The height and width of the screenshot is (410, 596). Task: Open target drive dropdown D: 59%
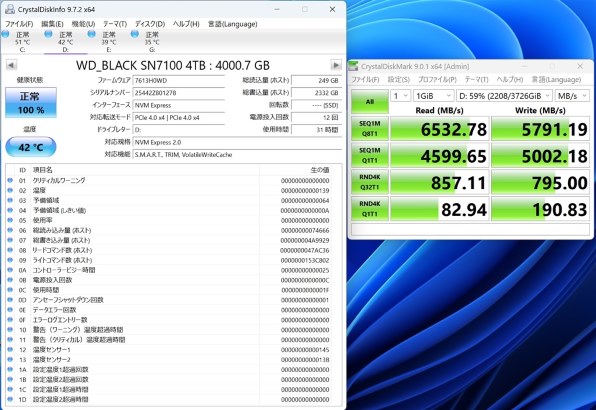(x=504, y=96)
